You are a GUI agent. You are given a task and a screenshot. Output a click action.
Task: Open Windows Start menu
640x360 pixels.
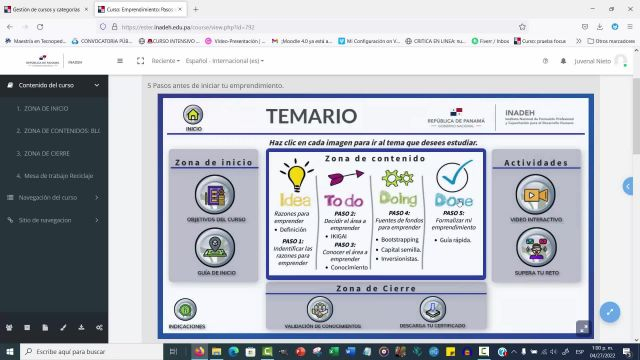pyautogui.click(x=10, y=351)
